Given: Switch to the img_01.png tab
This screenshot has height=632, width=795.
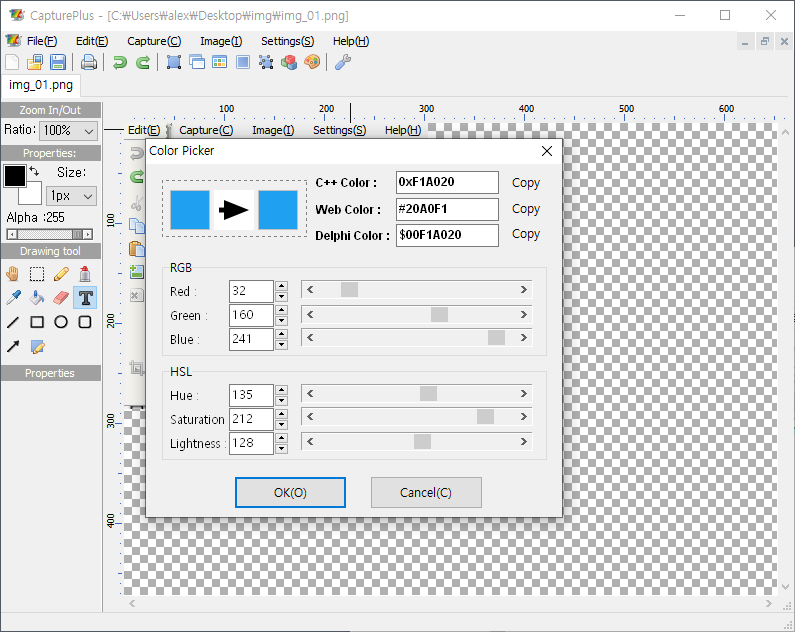Looking at the screenshot, I should point(41,85).
